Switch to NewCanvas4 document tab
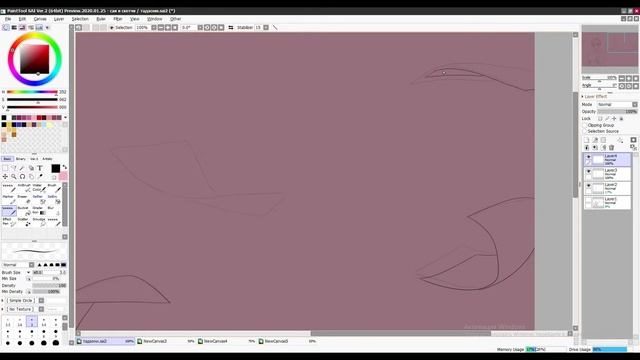640x360 pixels. point(227,341)
